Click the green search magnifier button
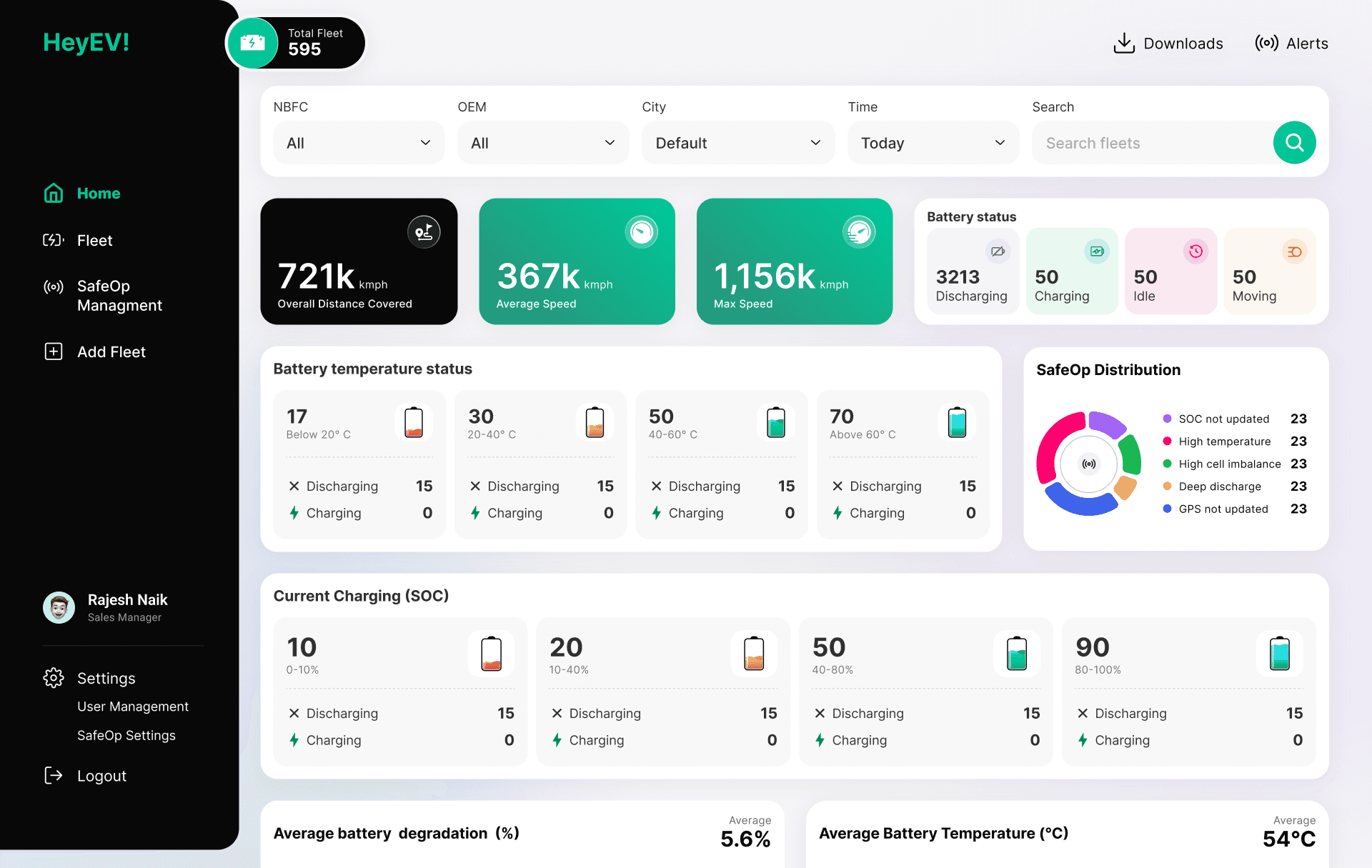The height and width of the screenshot is (868, 1372). pos(1294,143)
